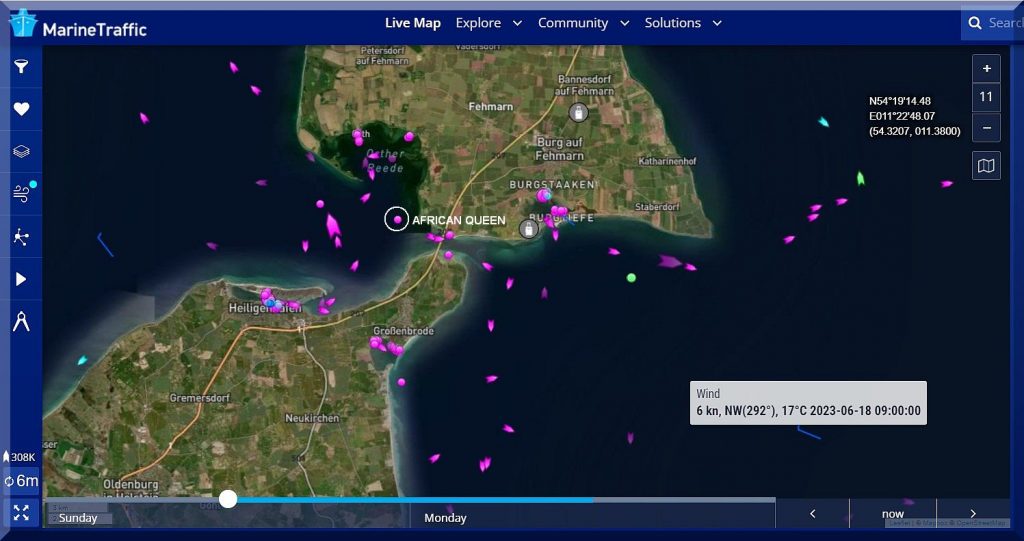Expand the Solutions dropdown menu

[683, 23]
